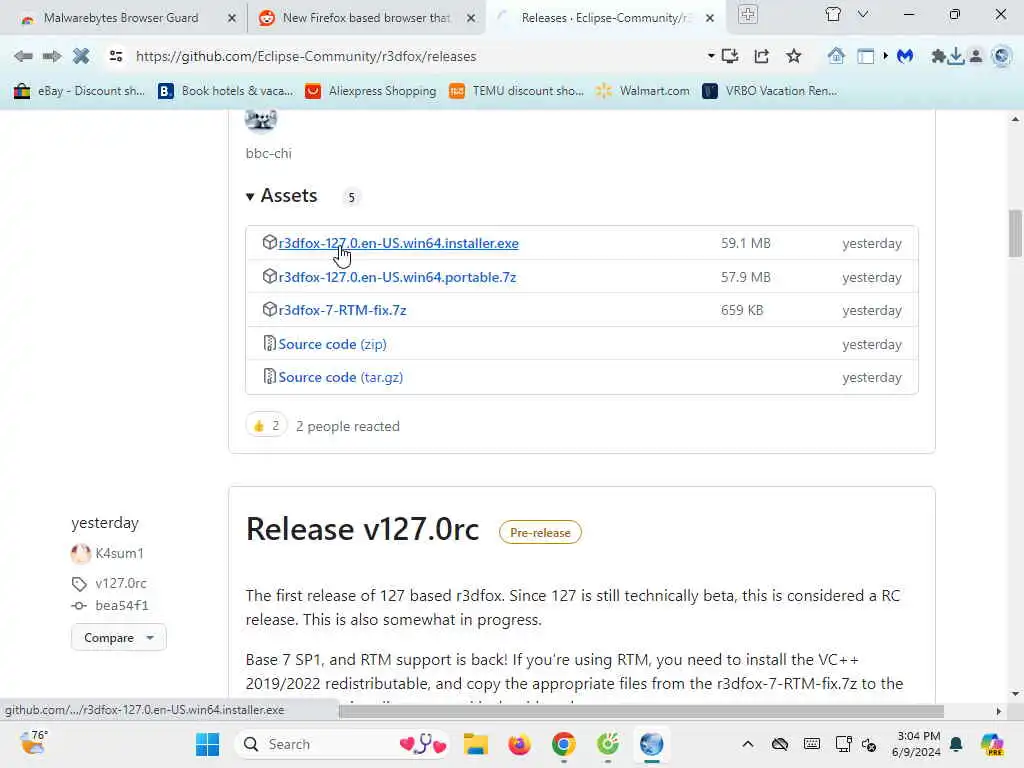Click the taskbar Search box
The image size is (1024, 768).
tap(343, 744)
